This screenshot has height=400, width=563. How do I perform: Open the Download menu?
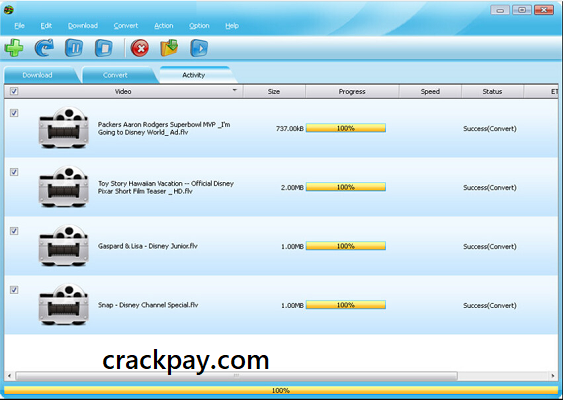83,25
